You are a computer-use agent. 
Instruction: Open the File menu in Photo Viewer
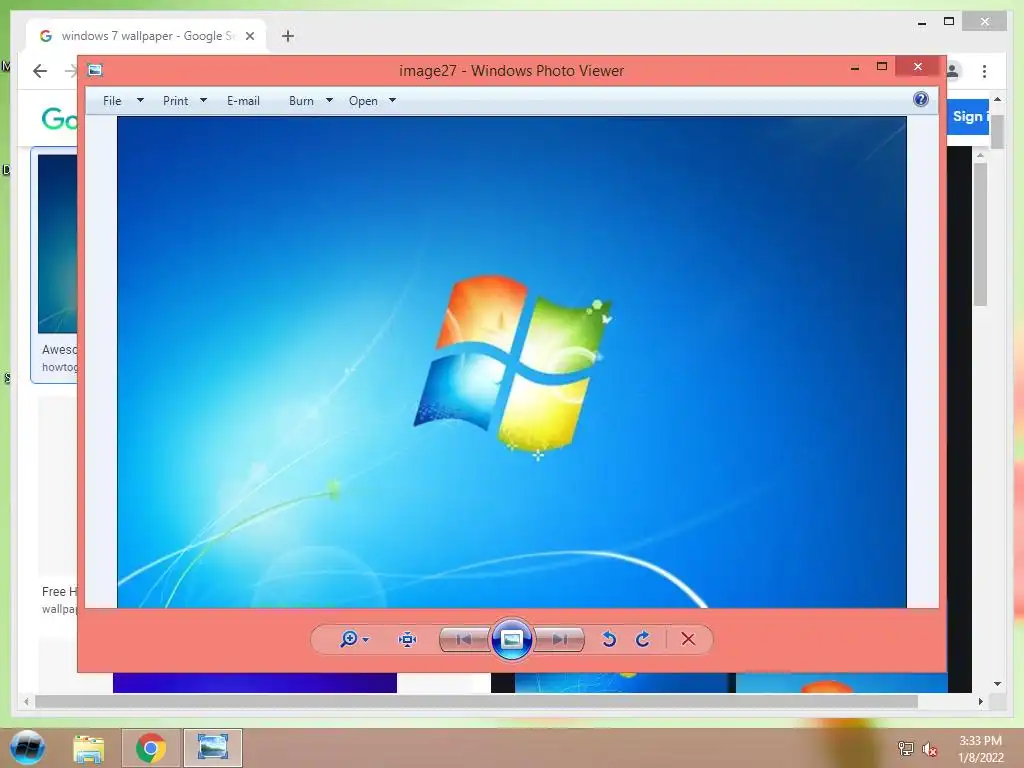pos(112,101)
